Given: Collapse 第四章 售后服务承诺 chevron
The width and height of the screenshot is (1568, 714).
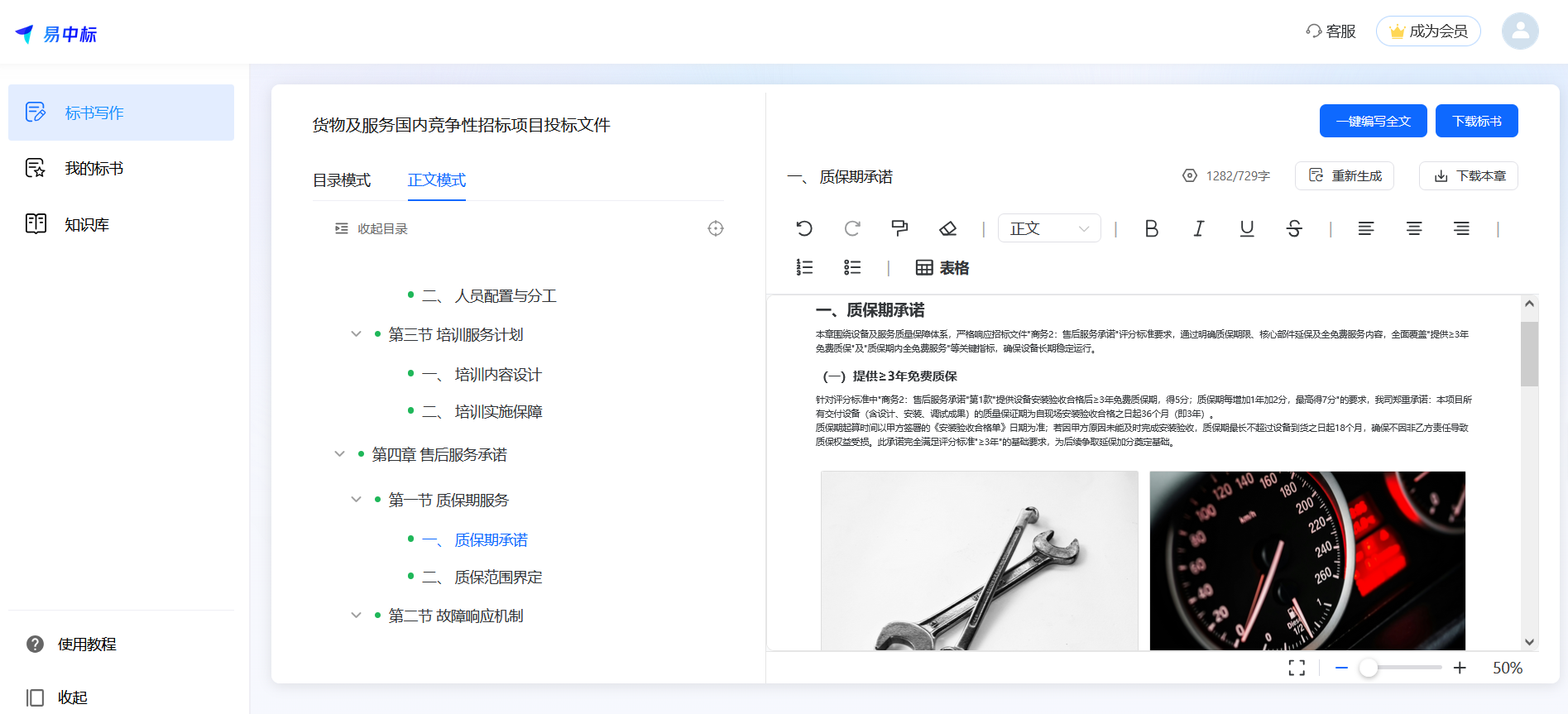Looking at the screenshot, I should pos(339,454).
